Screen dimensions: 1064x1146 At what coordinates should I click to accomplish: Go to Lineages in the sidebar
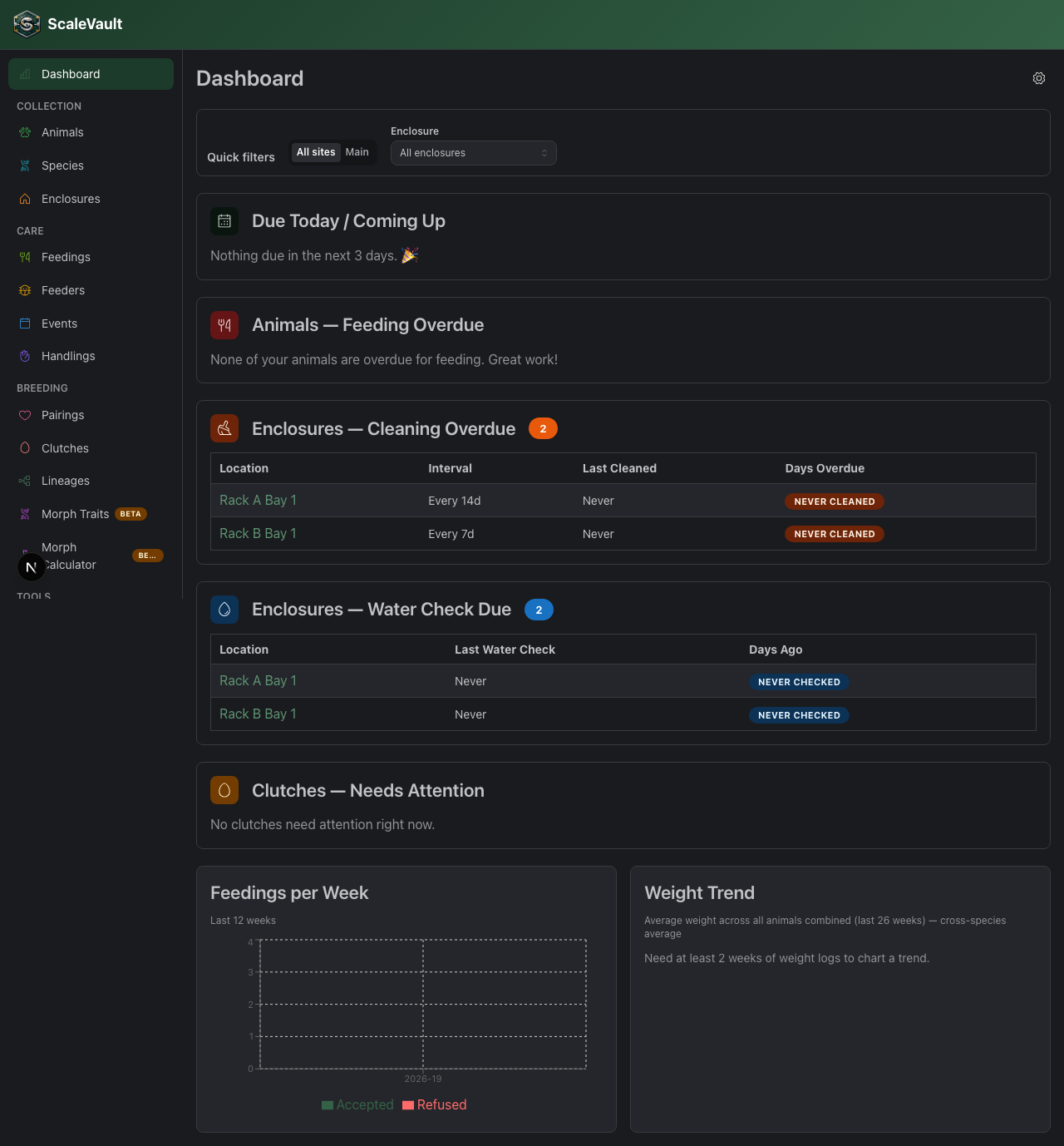coord(91,481)
